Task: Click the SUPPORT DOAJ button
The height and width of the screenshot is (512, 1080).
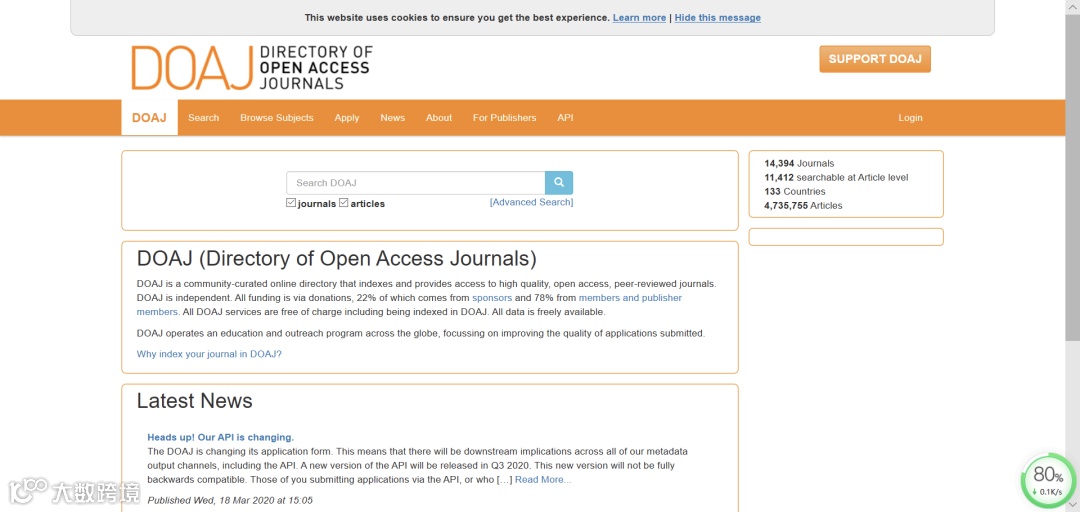Action: (875, 59)
